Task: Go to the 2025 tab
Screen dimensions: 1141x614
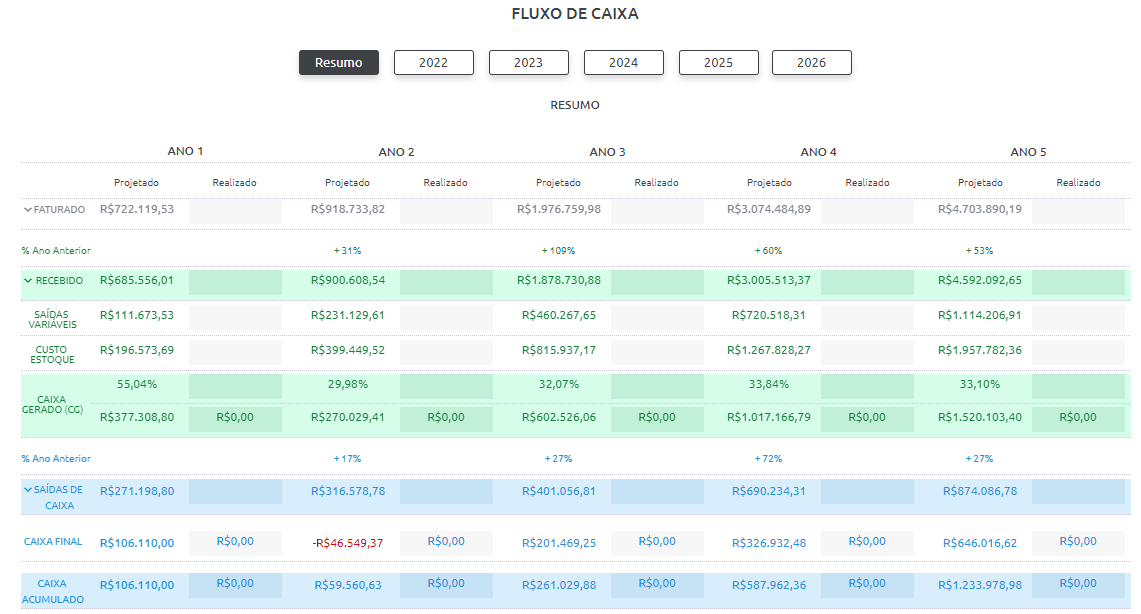Action: (x=718, y=62)
